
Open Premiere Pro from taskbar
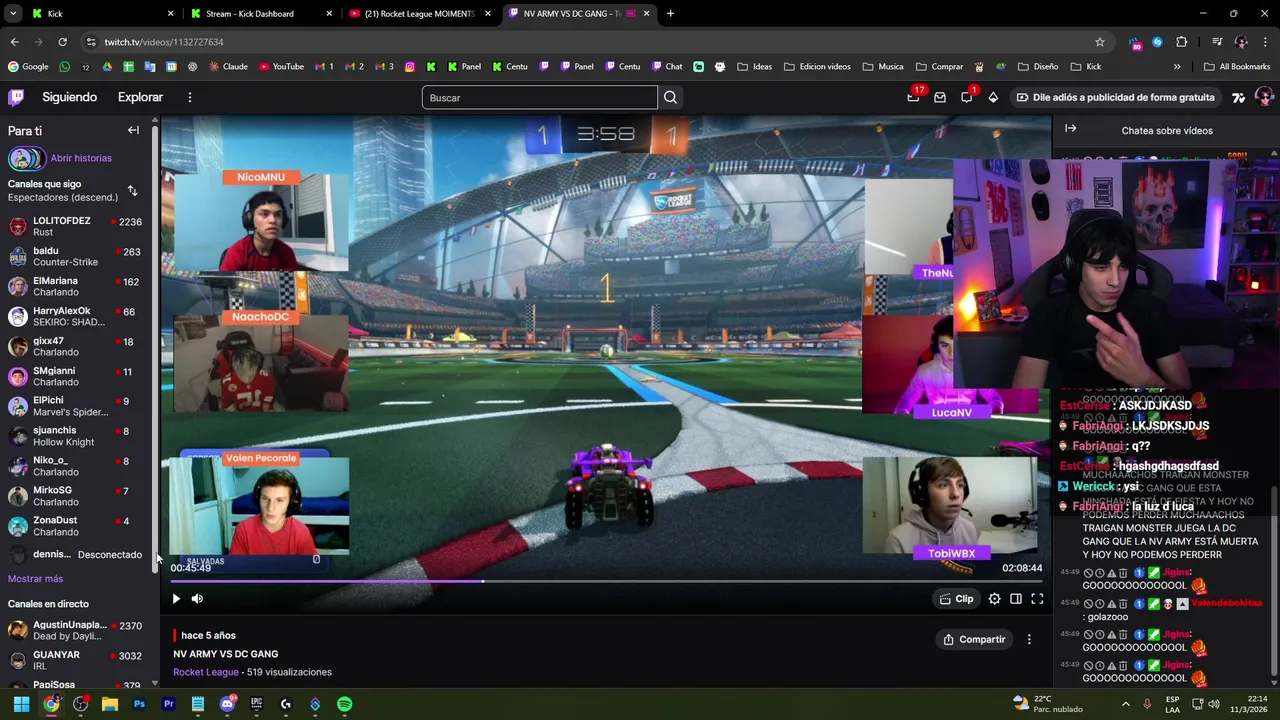tap(168, 704)
